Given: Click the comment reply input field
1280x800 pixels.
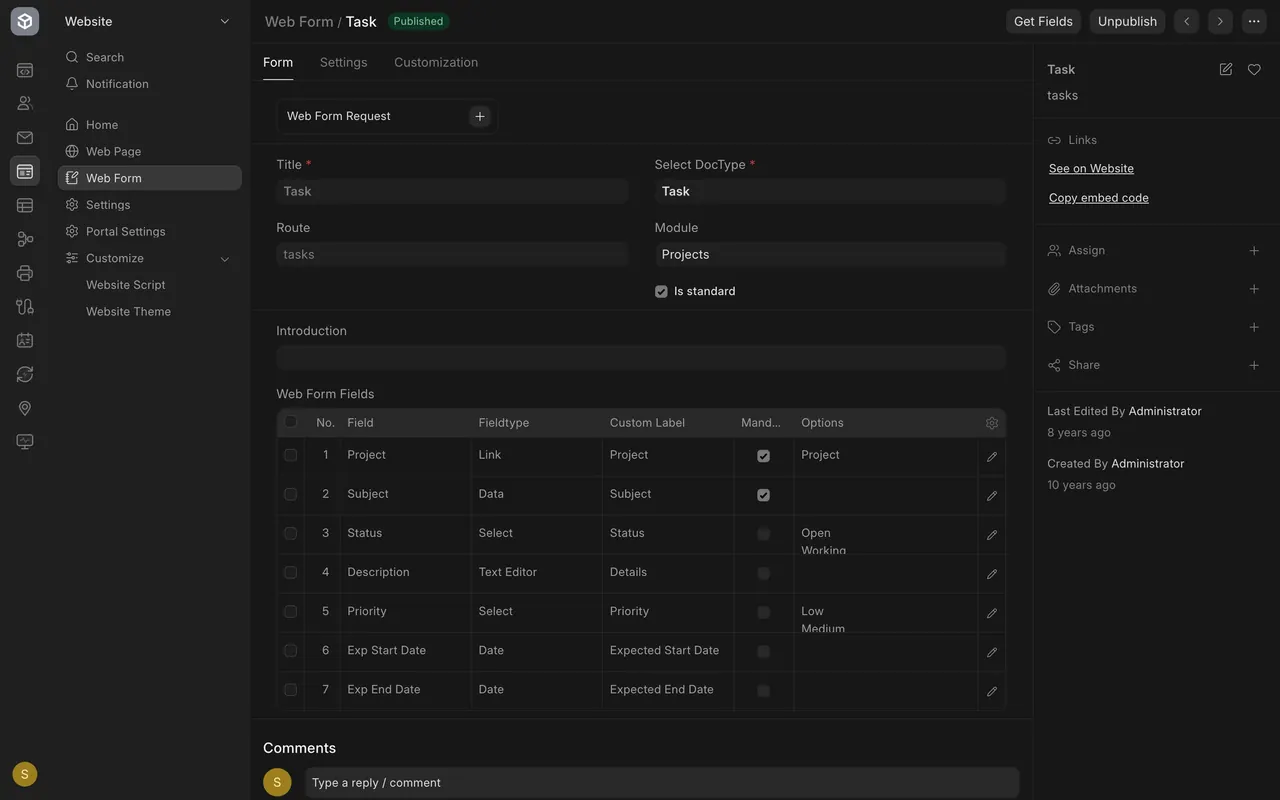Looking at the screenshot, I should pos(662,782).
